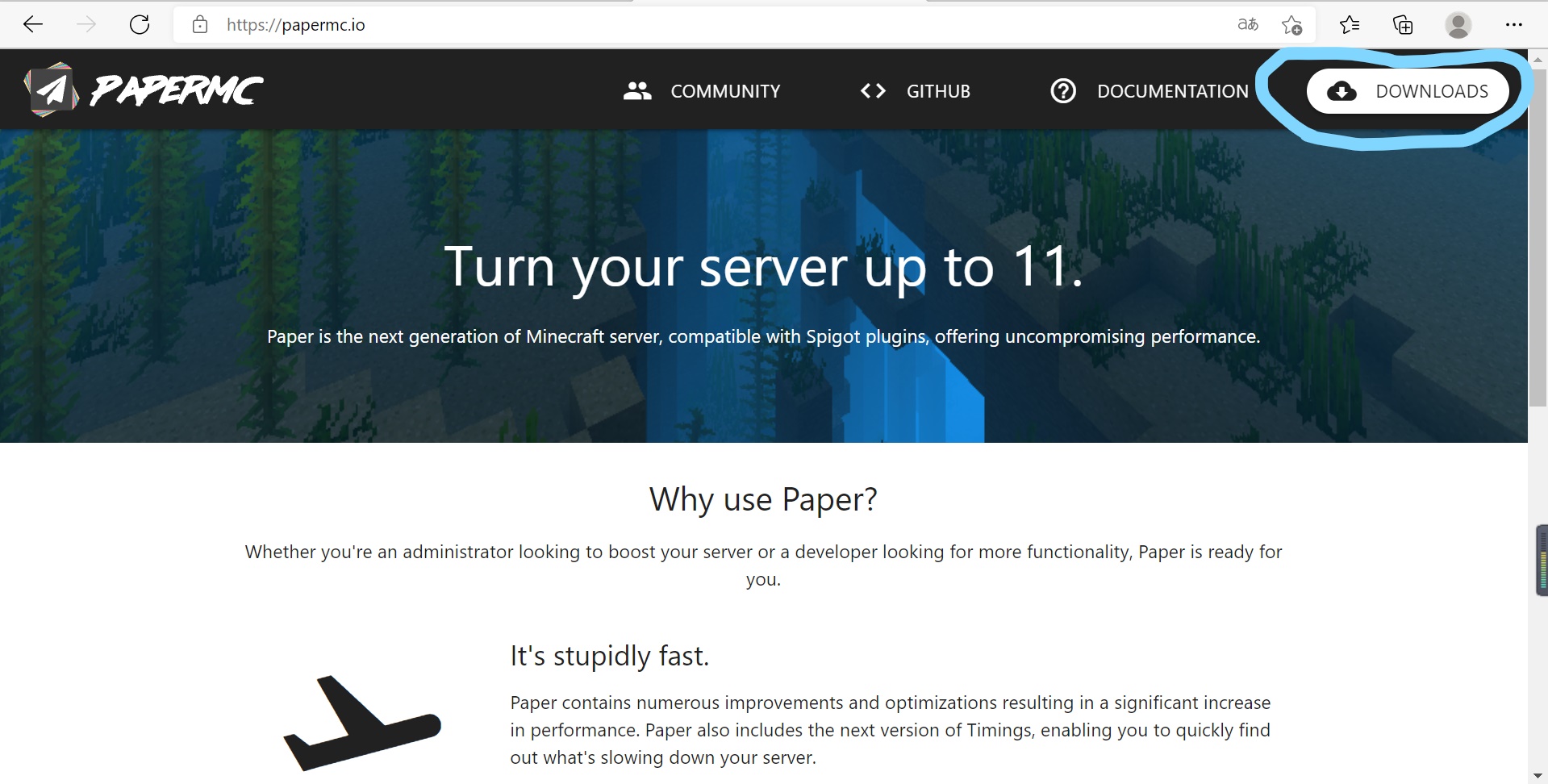Click the scroll up arrow of the scrollbar
The width and height of the screenshot is (1548, 784).
(1538, 59)
